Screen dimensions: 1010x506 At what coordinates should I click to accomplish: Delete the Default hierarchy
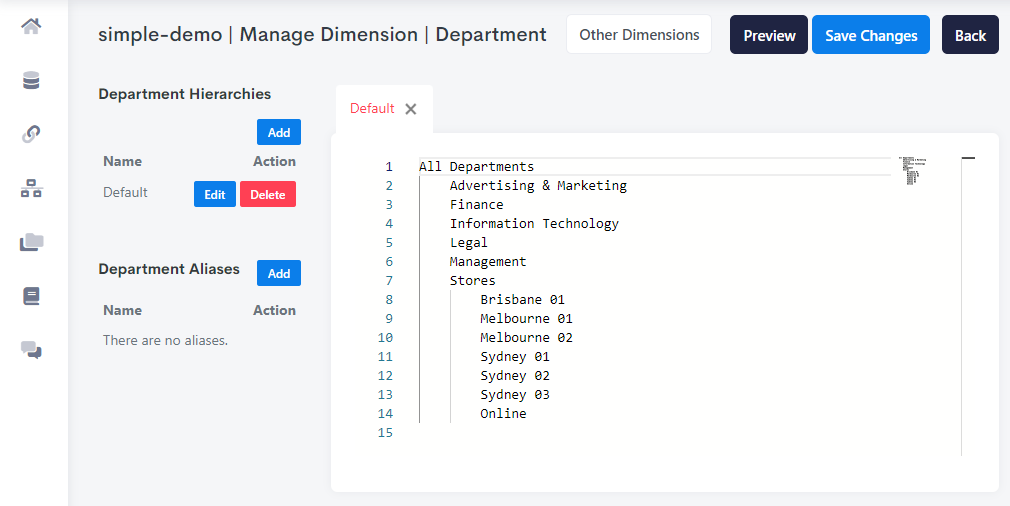click(268, 194)
